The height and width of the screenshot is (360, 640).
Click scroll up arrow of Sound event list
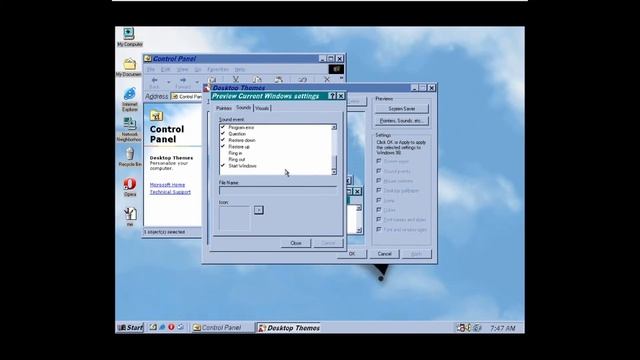pyautogui.click(x=334, y=127)
